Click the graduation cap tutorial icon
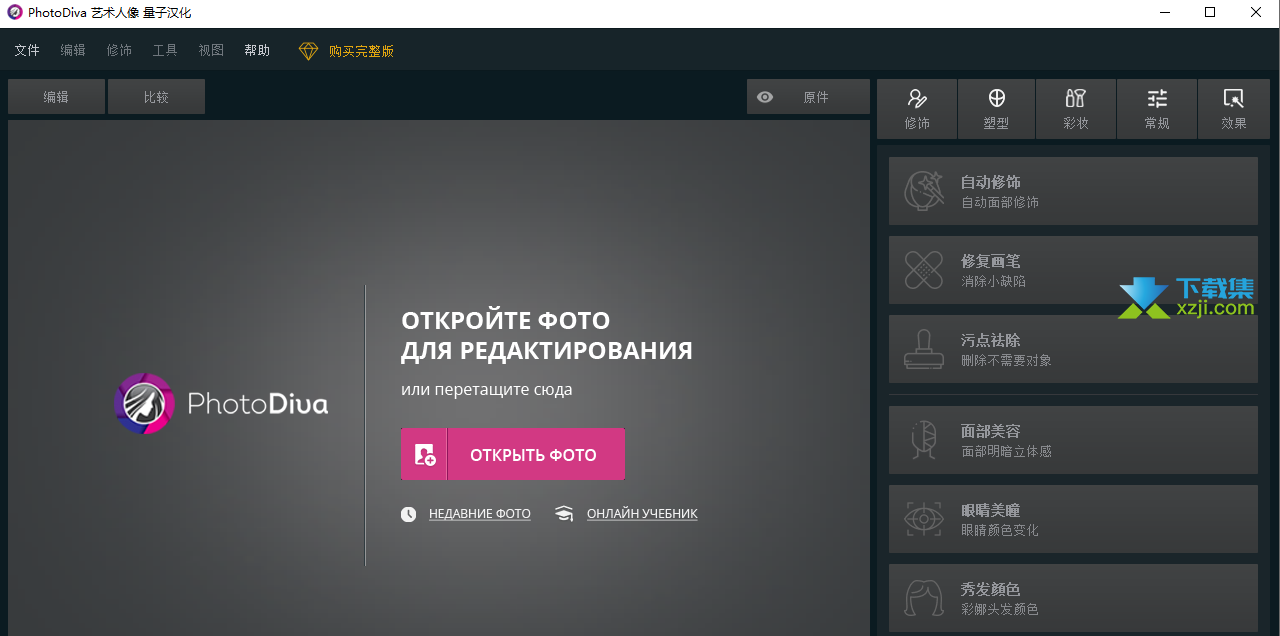 pyautogui.click(x=564, y=514)
